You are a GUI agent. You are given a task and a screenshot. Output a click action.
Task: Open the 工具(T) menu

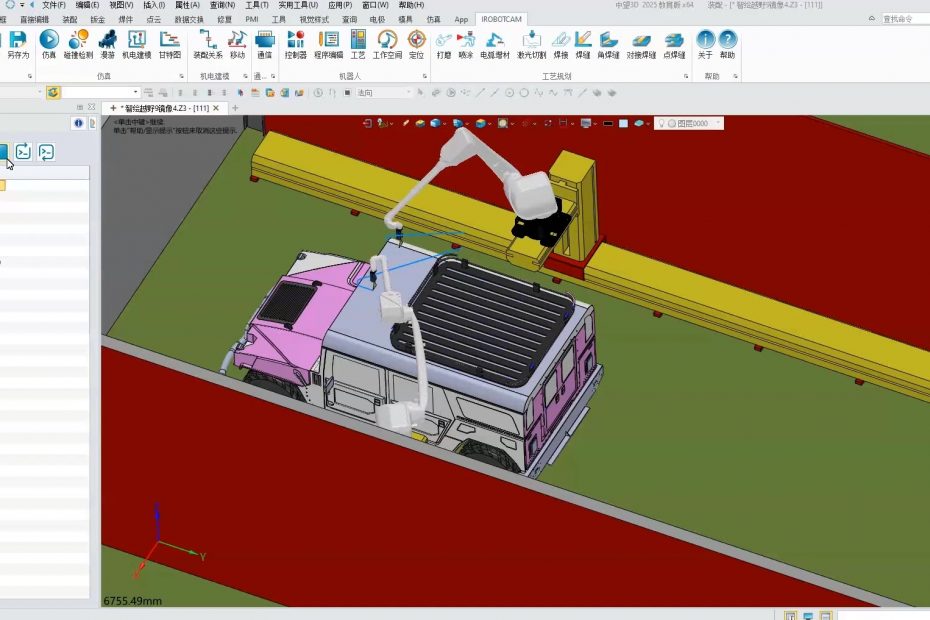pos(257,5)
